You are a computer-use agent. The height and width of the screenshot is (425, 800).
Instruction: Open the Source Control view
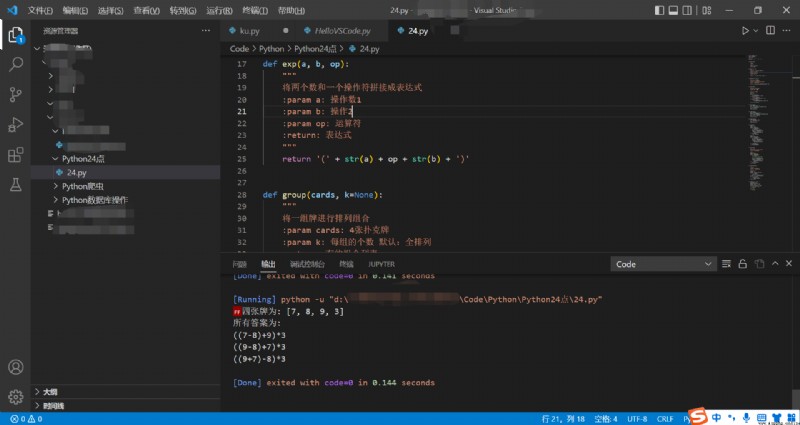(x=16, y=94)
